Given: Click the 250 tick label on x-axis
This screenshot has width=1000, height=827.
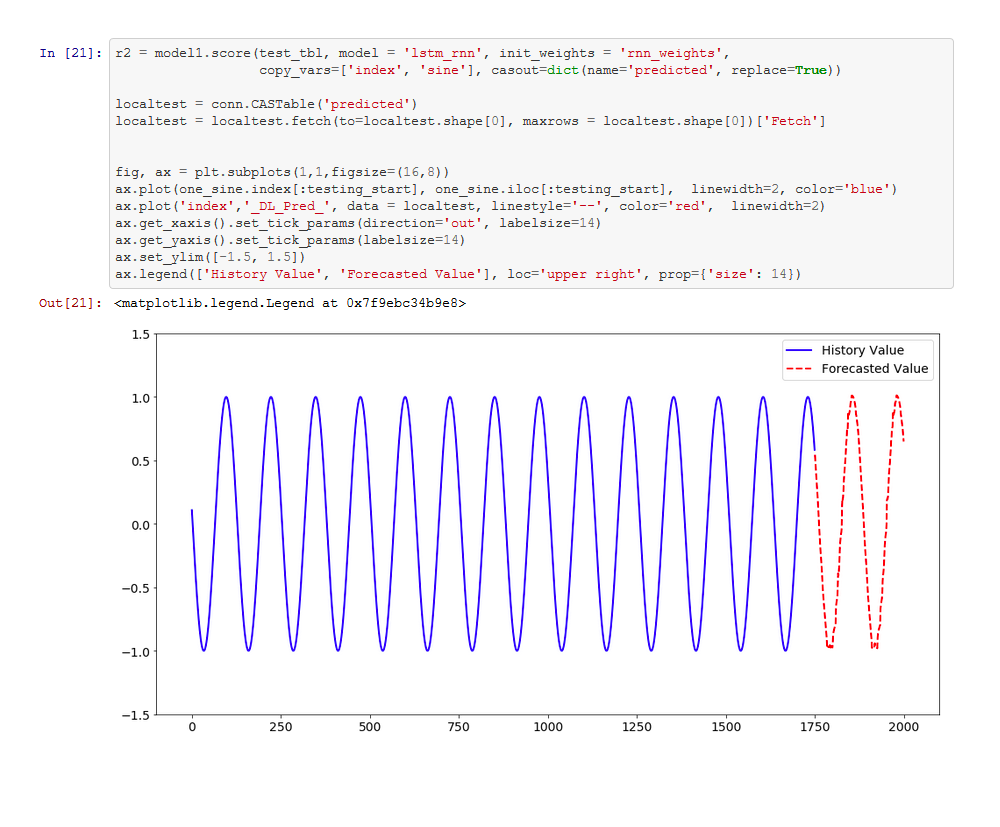Looking at the screenshot, I should pos(281,729).
